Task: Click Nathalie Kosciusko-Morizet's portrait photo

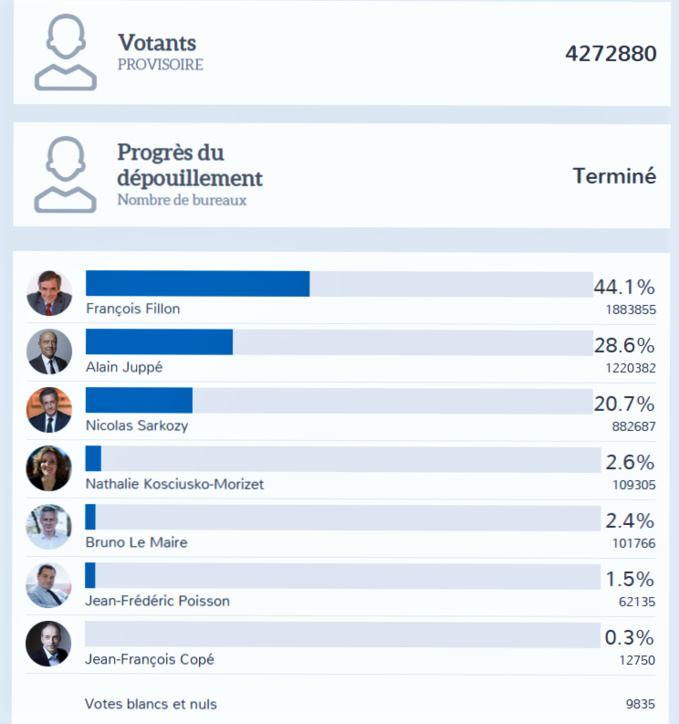Action: tap(49, 468)
